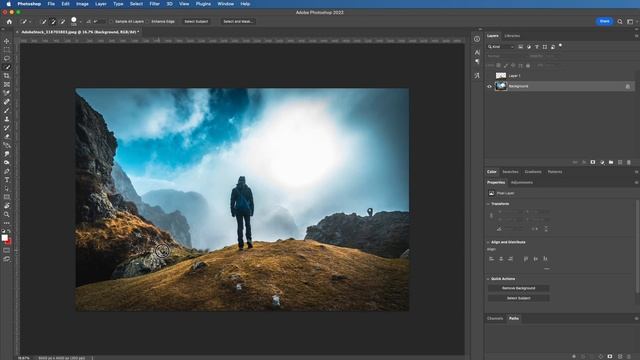The width and height of the screenshot is (640, 360).
Task: Align left edges in Properties panel
Action: coord(491,259)
